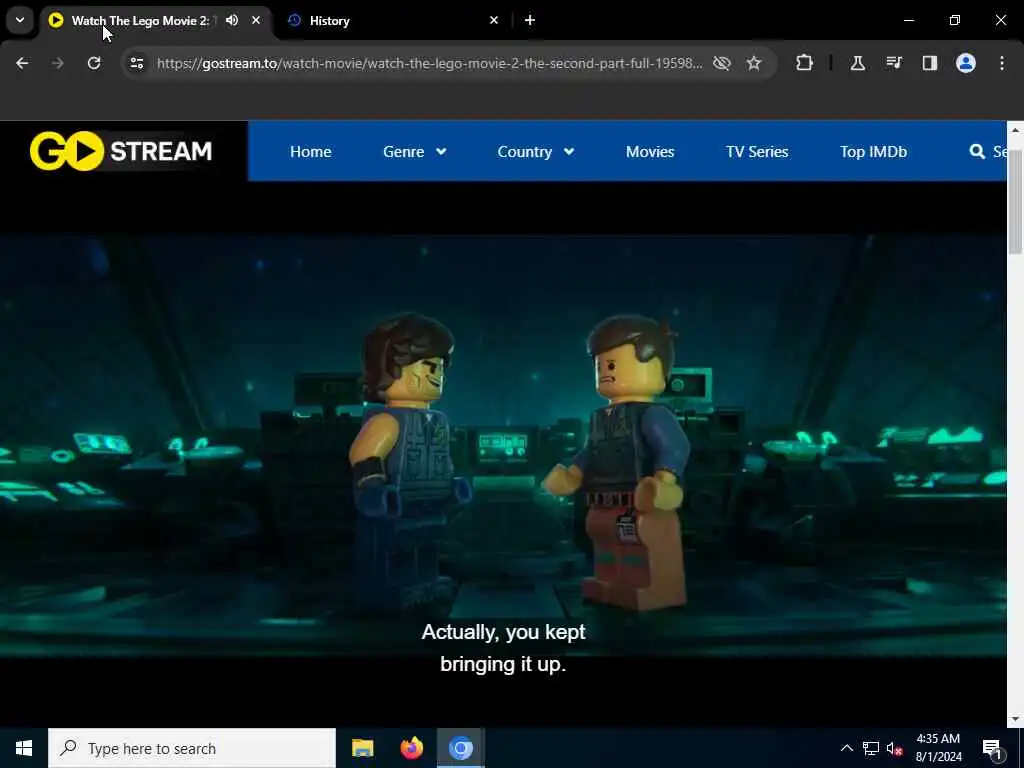Expand the Country dropdown
1024x768 pixels.
tap(536, 152)
